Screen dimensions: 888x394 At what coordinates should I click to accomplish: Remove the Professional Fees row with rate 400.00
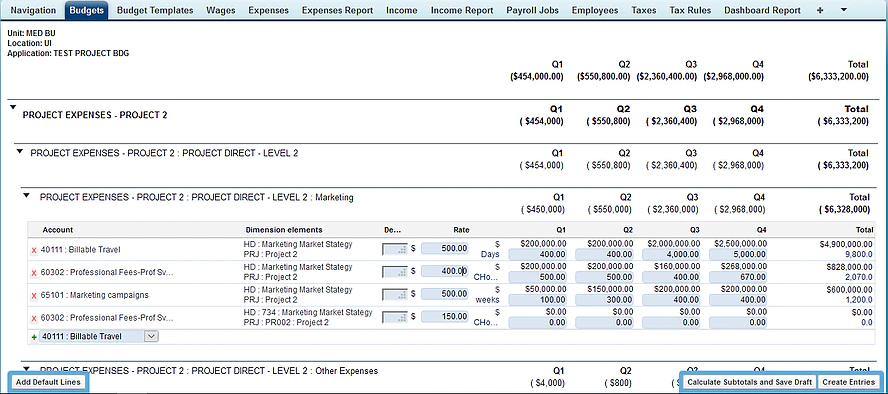(x=34, y=273)
